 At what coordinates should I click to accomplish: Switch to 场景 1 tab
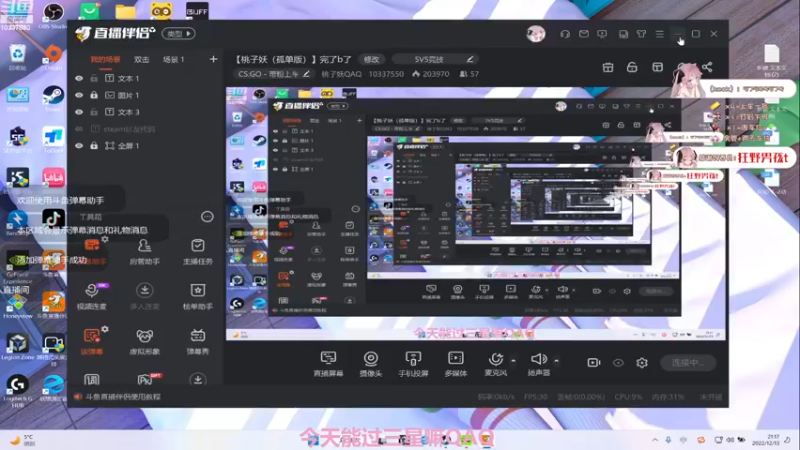(173, 60)
